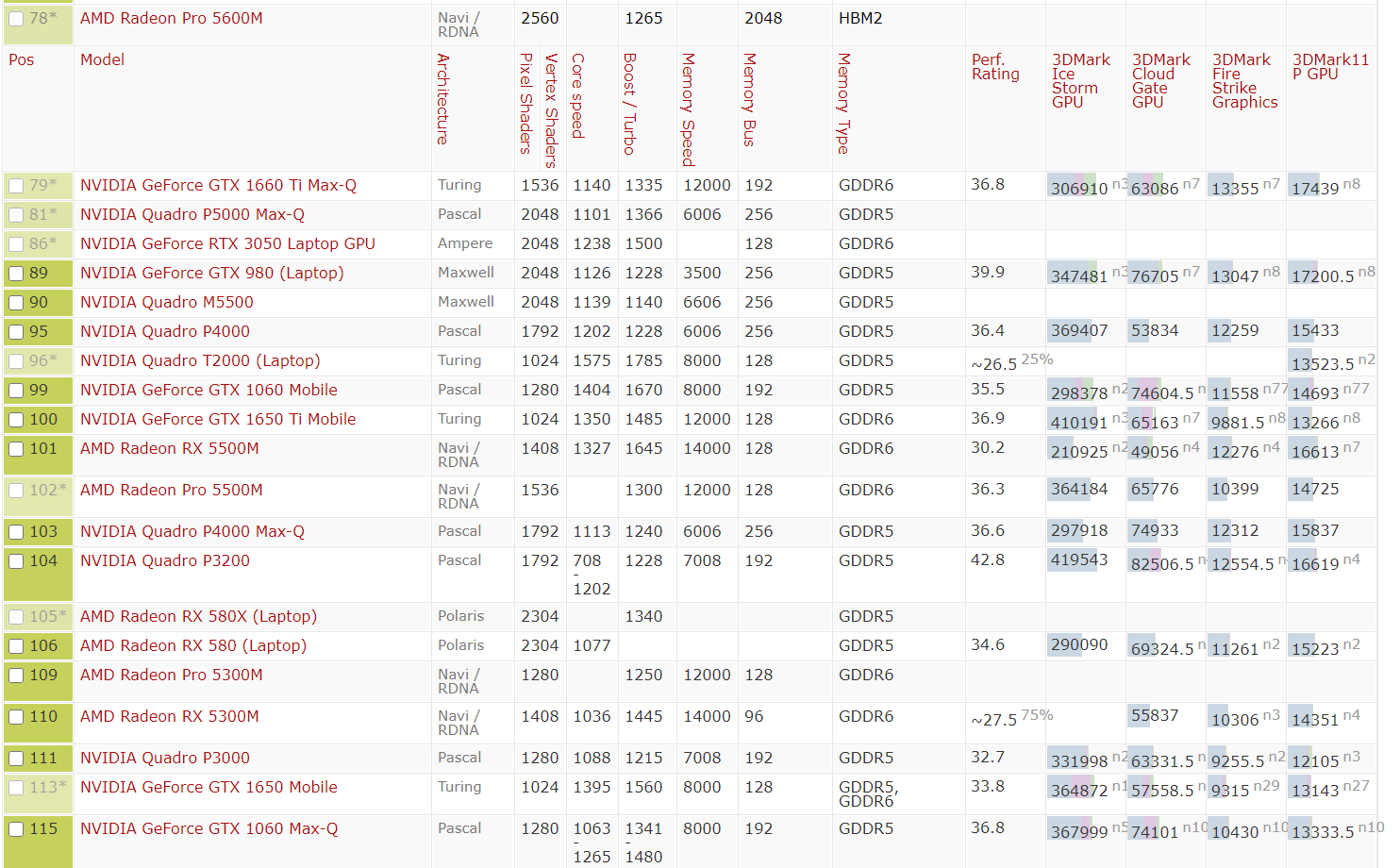
Task: Check the box for position 103
Action: pyautogui.click(x=16, y=532)
